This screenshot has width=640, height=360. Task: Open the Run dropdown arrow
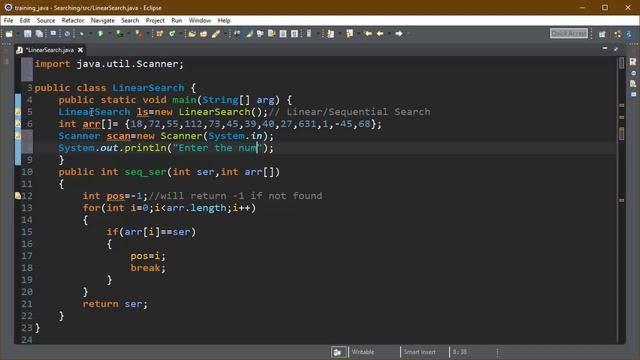click(x=109, y=33)
